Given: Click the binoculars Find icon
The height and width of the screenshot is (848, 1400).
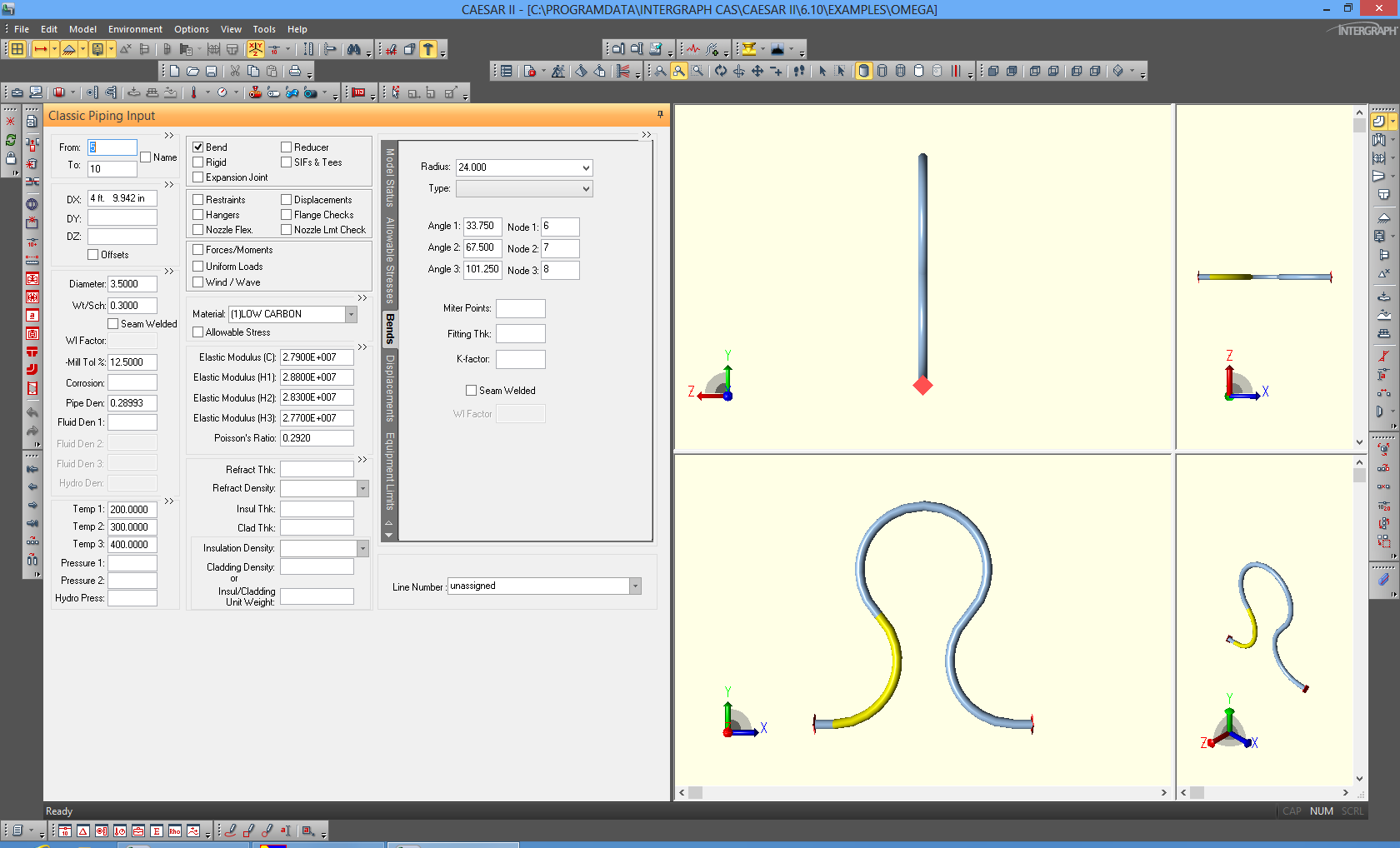Looking at the screenshot, I should 354,49.
